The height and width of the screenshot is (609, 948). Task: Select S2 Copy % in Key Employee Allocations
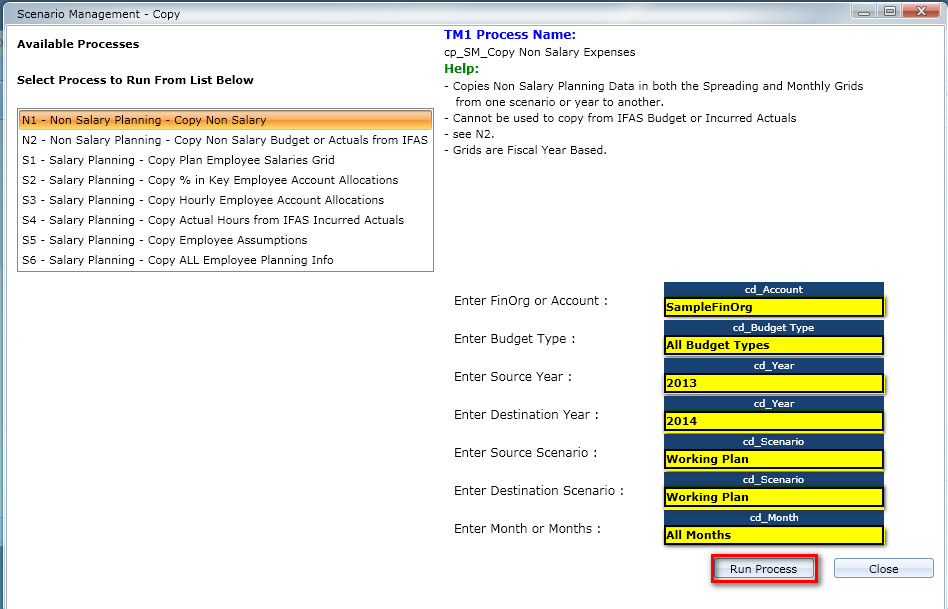(225, 180)
